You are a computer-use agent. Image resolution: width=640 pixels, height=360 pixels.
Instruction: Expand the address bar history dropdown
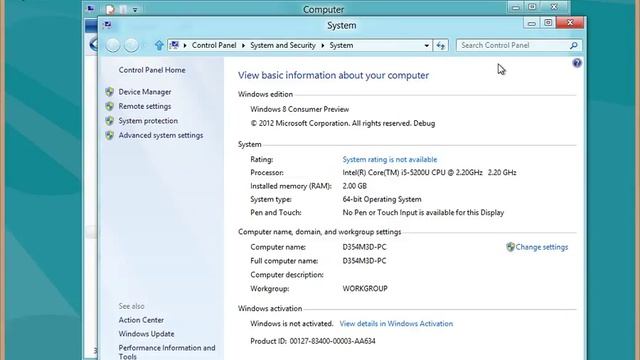point(426,45)
